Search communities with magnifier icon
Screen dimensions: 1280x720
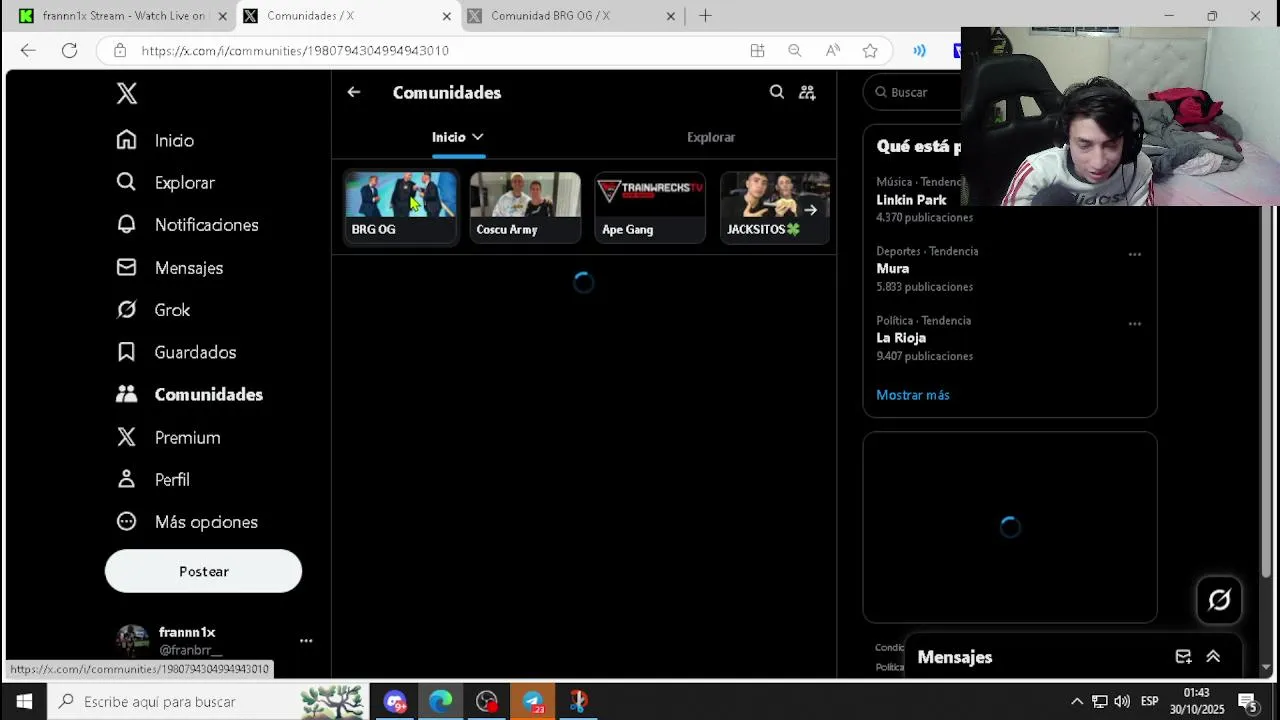click(x=776, y=92)
